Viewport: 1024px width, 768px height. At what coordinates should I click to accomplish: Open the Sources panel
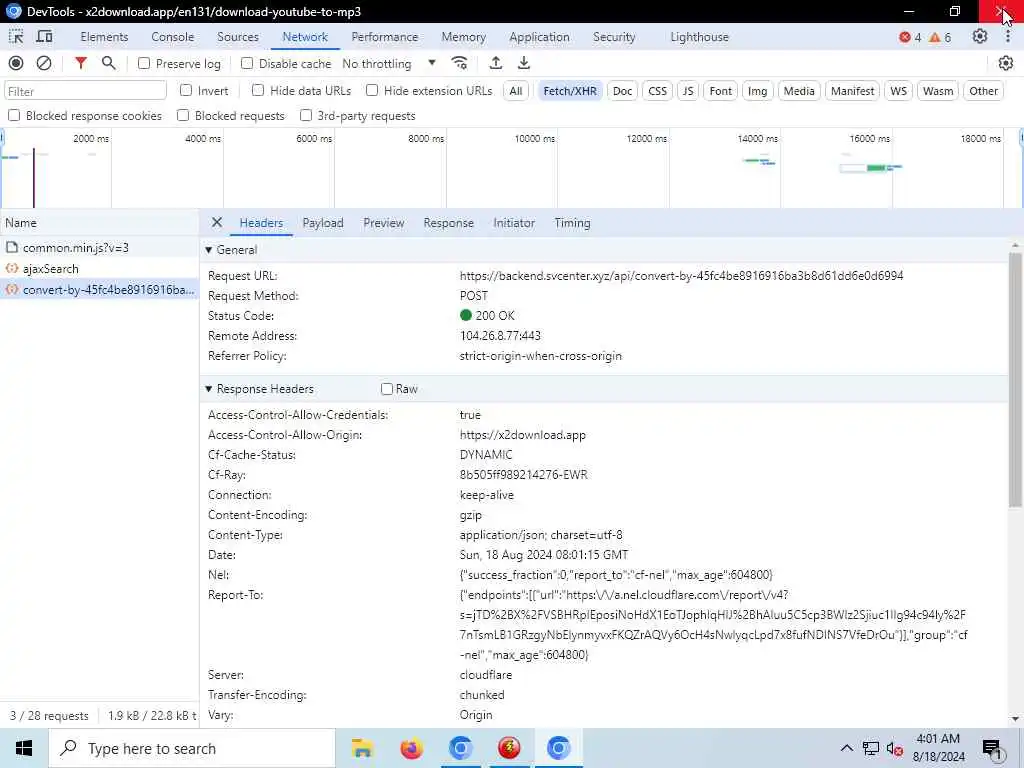pos(238,37)
